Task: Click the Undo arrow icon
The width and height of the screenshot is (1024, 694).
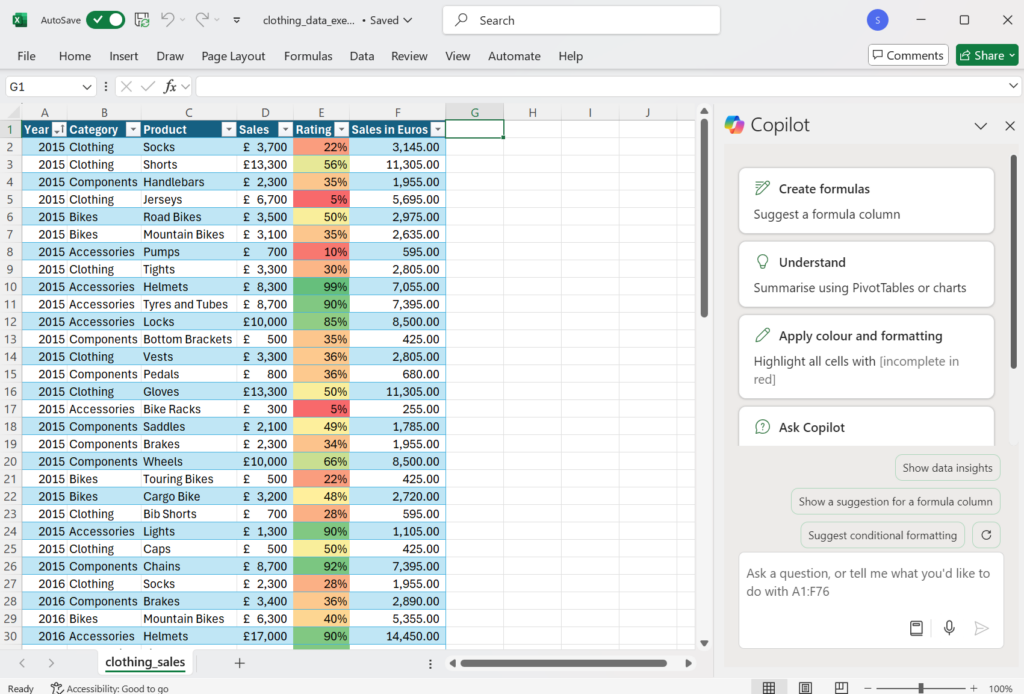Action: point(168,20)
